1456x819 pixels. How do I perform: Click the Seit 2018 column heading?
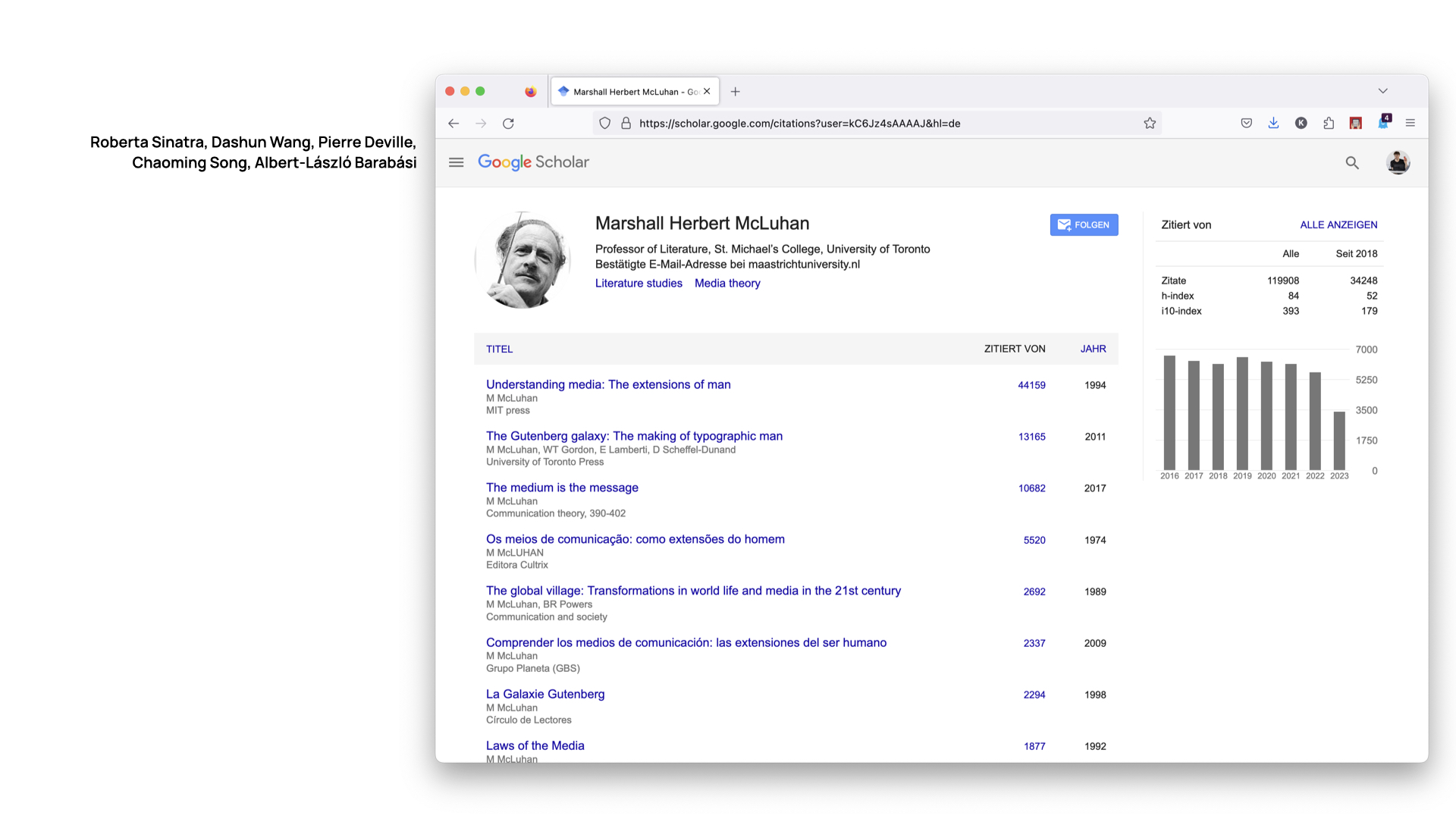(x=1356, y=254)
